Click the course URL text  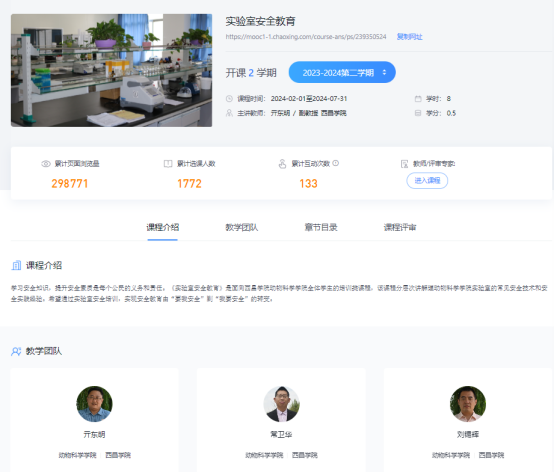click(306, 37)
